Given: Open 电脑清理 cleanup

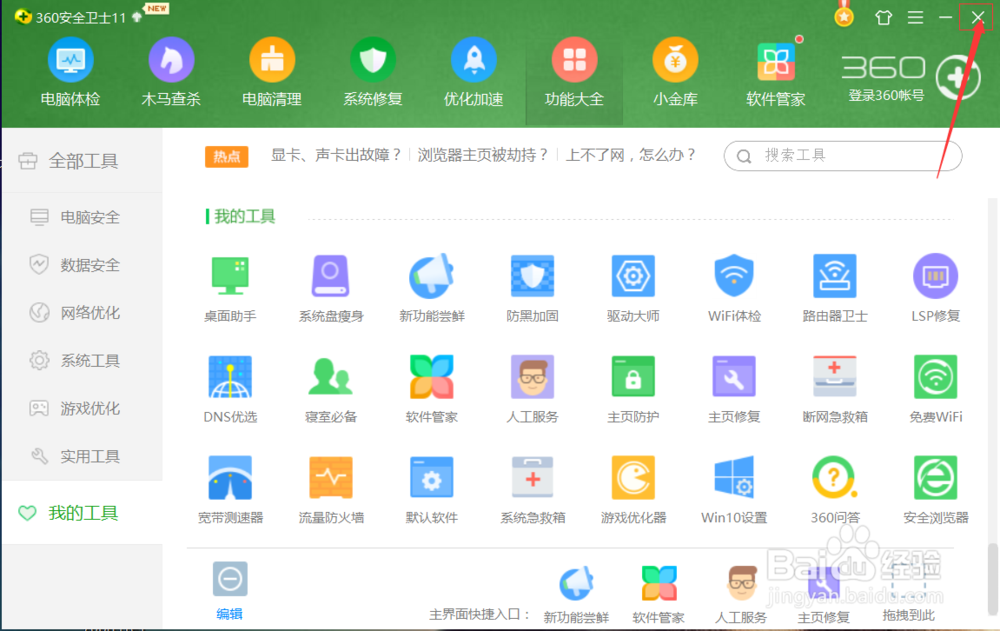Looking at the screenshot, I should (x=272, y=72).
